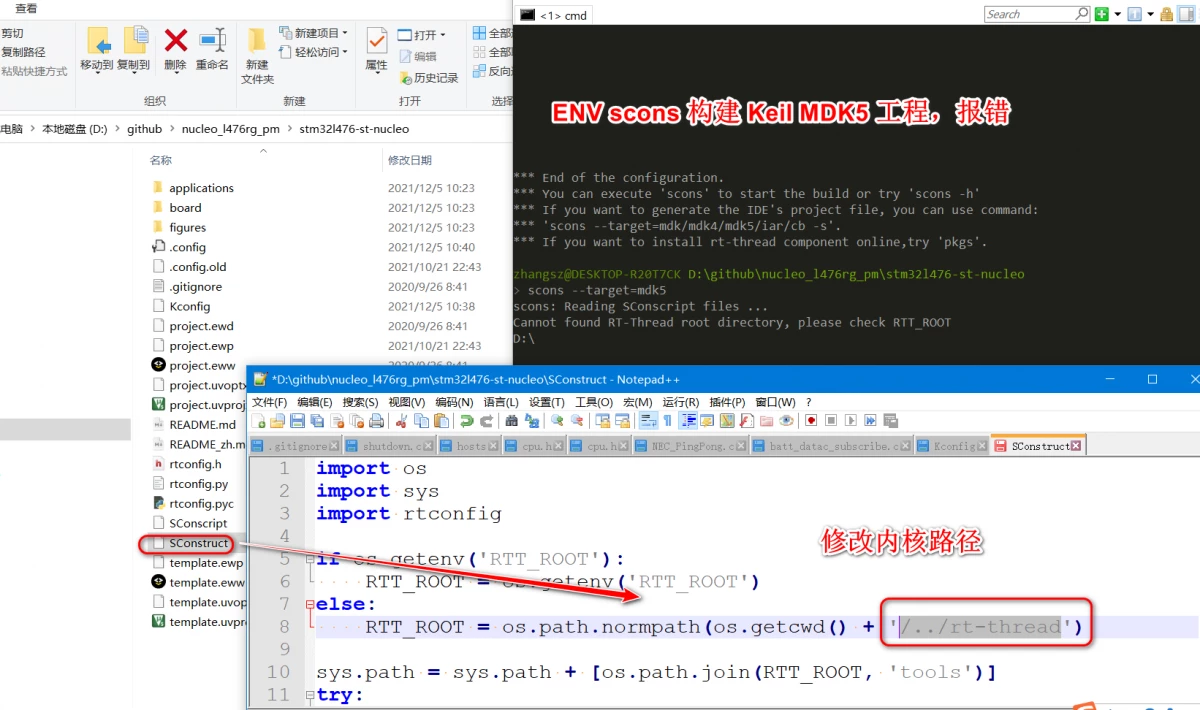
Task: Click 剪切 in Explorer ribbon
Action: pos(12,33)
